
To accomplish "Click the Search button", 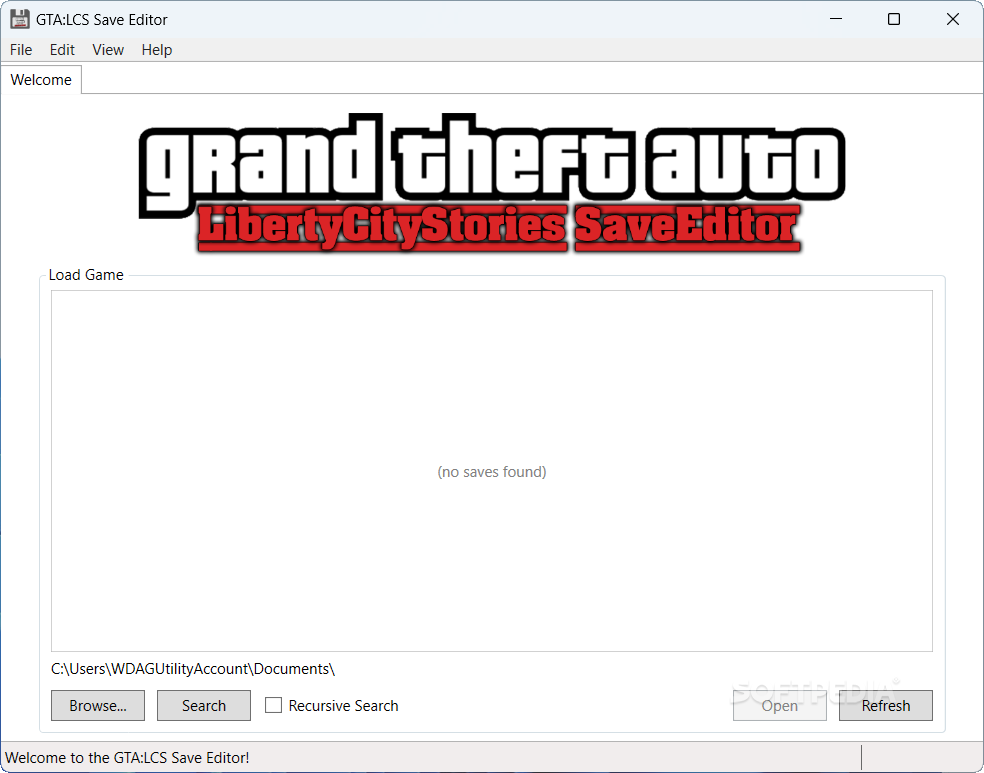I will (x=204, y=706).
